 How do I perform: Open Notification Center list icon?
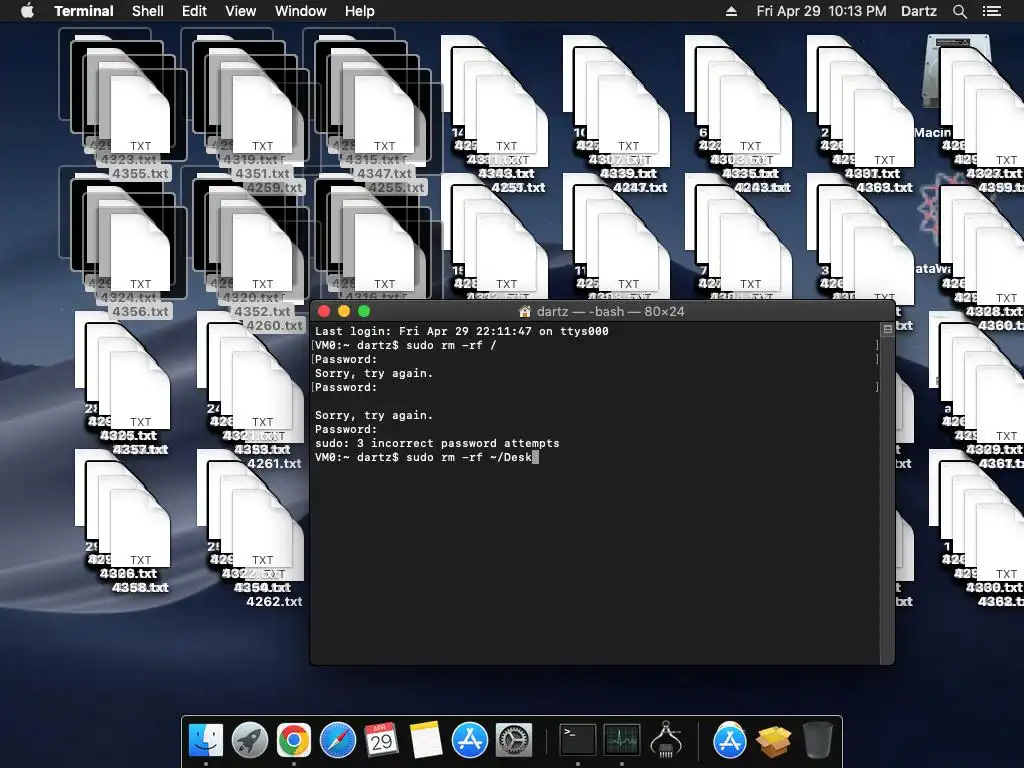(991, 11)
